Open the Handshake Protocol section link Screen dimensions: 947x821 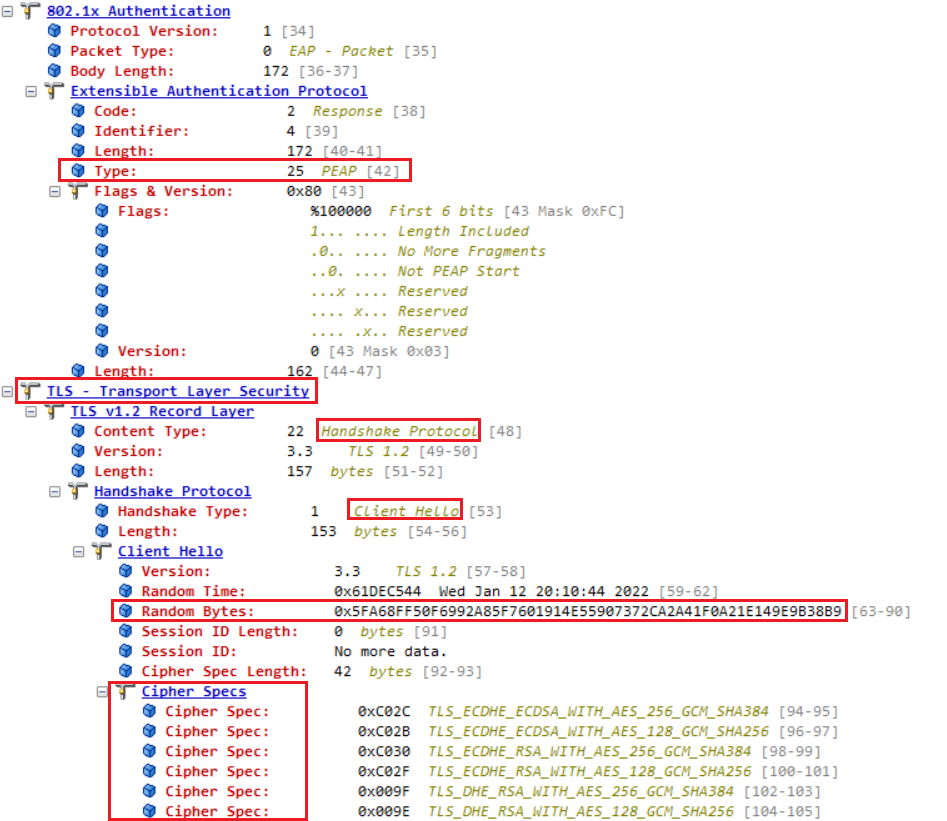click(x=172, y=492)
